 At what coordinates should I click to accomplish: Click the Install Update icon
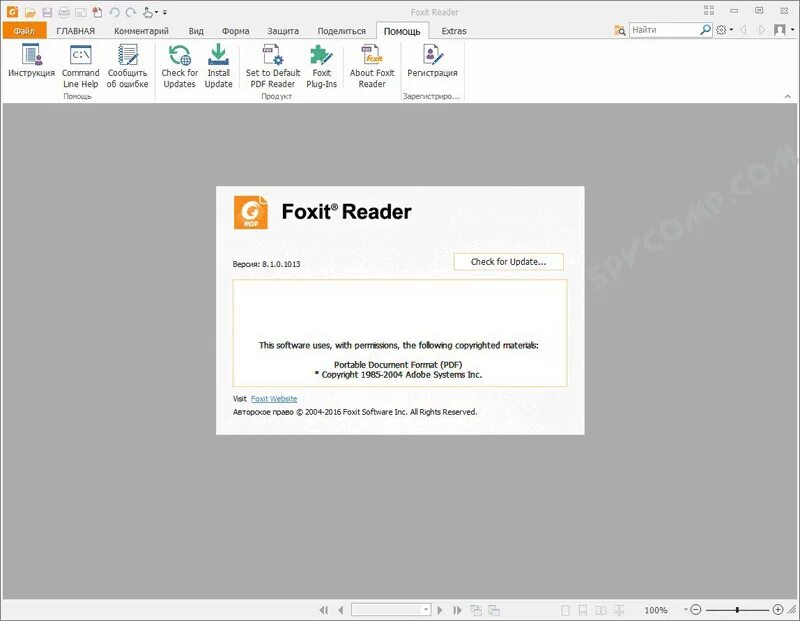[218, 68]
